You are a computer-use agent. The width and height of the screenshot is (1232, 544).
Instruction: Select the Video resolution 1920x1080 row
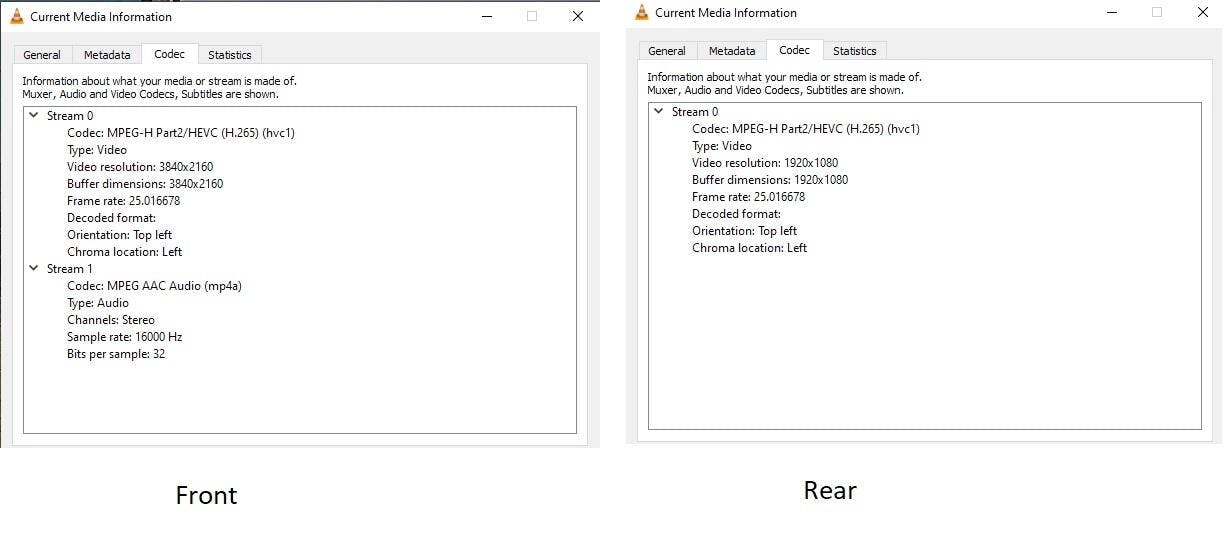tap(765, 163)
